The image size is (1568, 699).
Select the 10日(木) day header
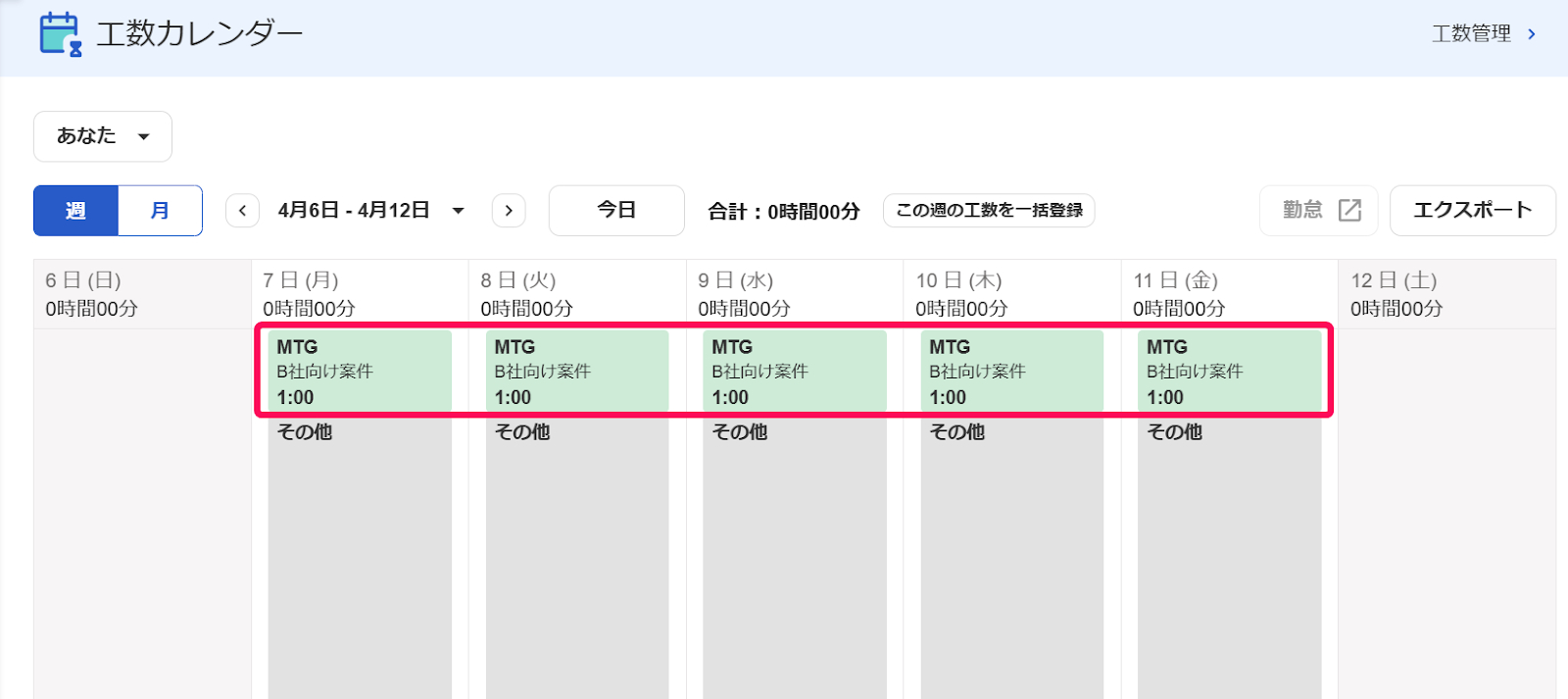coord(959,280)
